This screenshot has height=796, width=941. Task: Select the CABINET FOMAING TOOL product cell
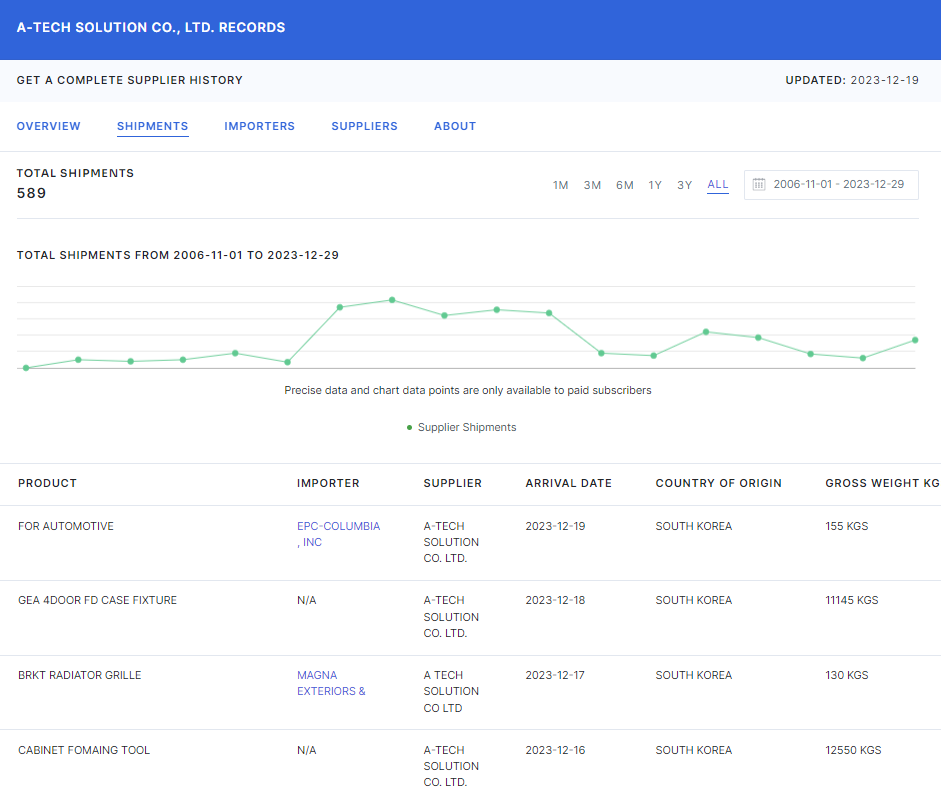tap(84, 750)
